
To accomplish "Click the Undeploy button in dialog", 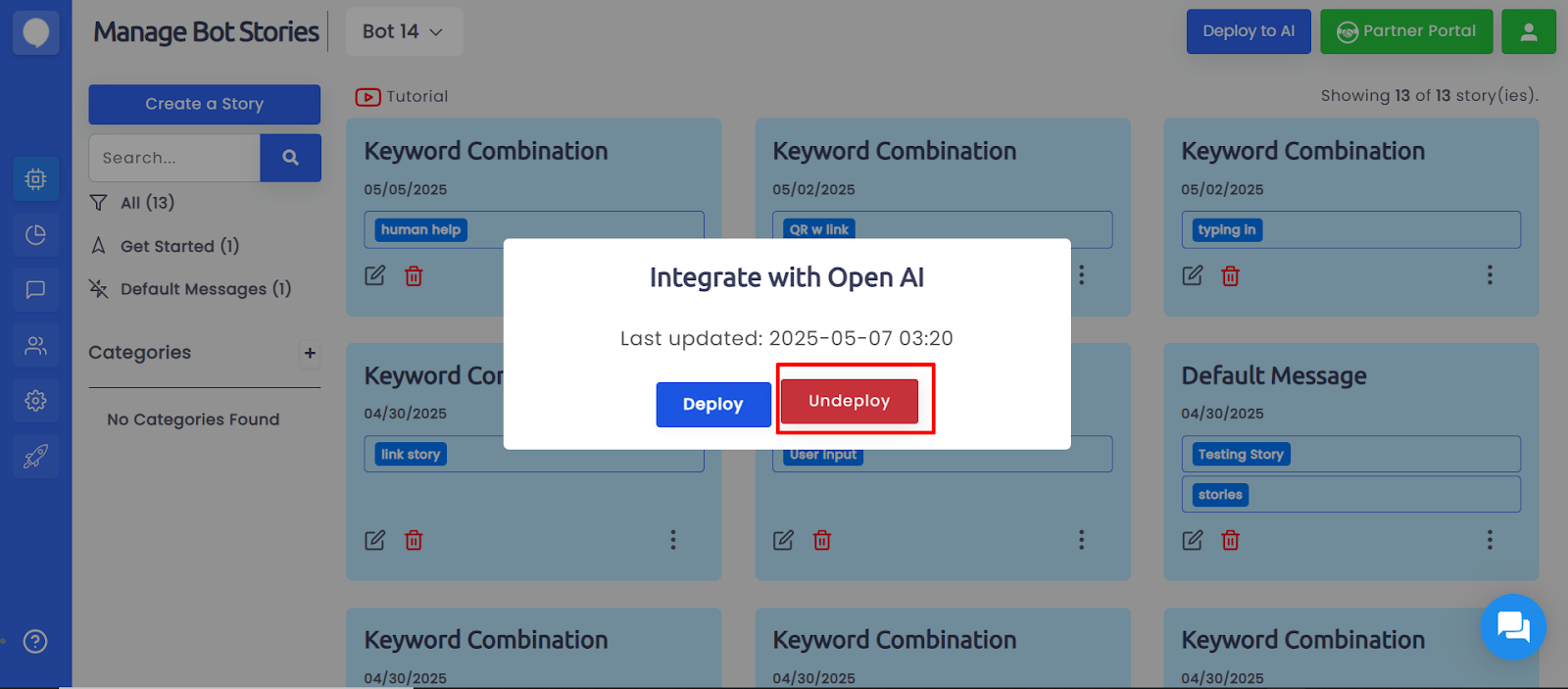I will pos(850,401).
